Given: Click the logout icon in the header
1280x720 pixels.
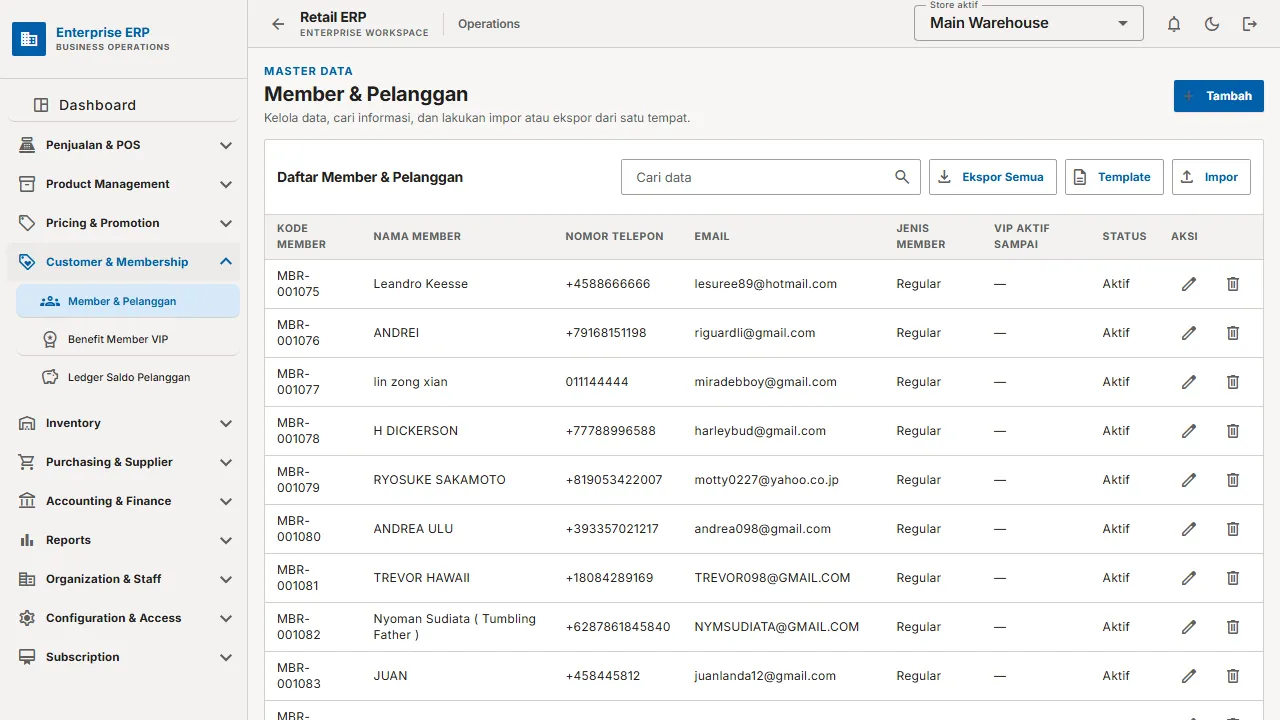Looking at the screenshot, I should click(x=1250, y=24).
